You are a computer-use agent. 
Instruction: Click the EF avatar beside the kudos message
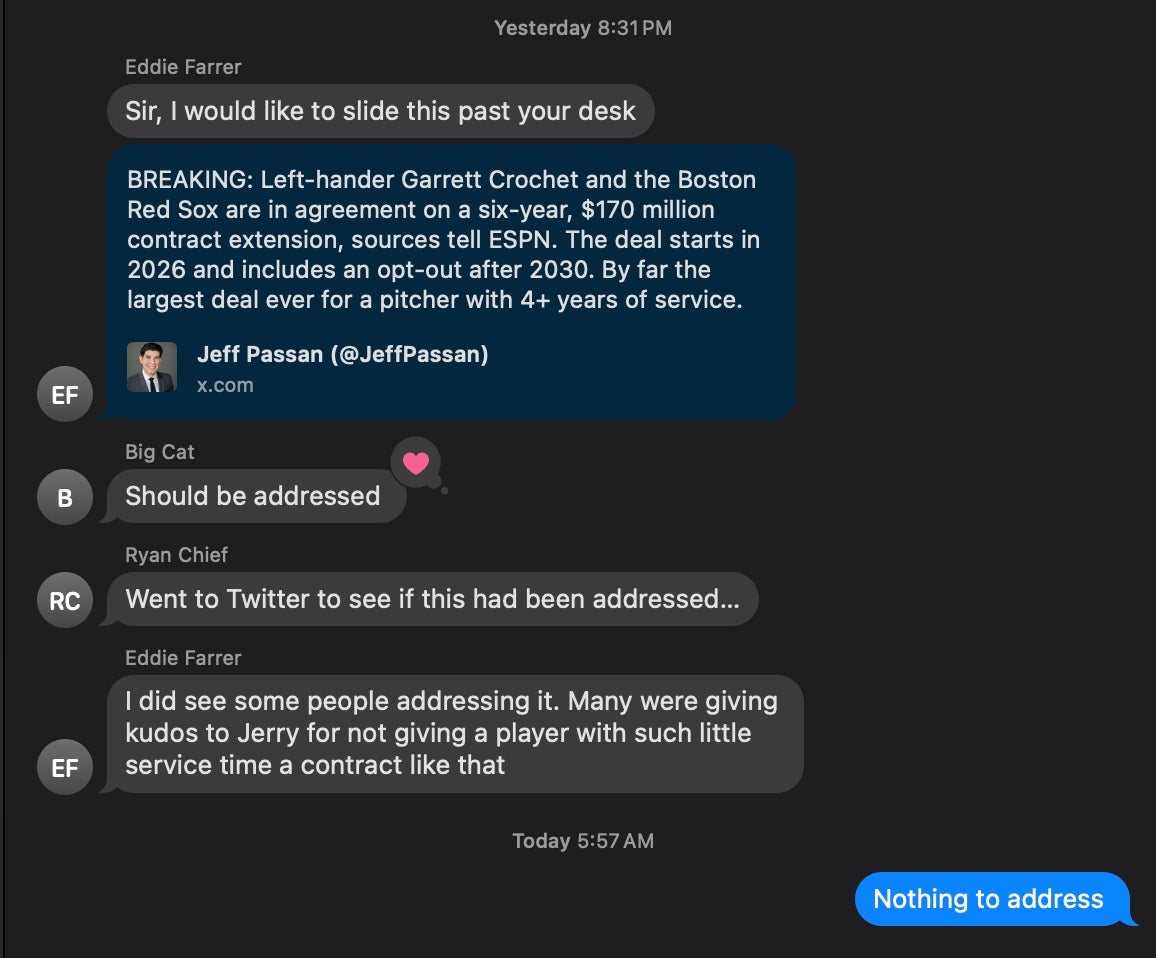65,767
